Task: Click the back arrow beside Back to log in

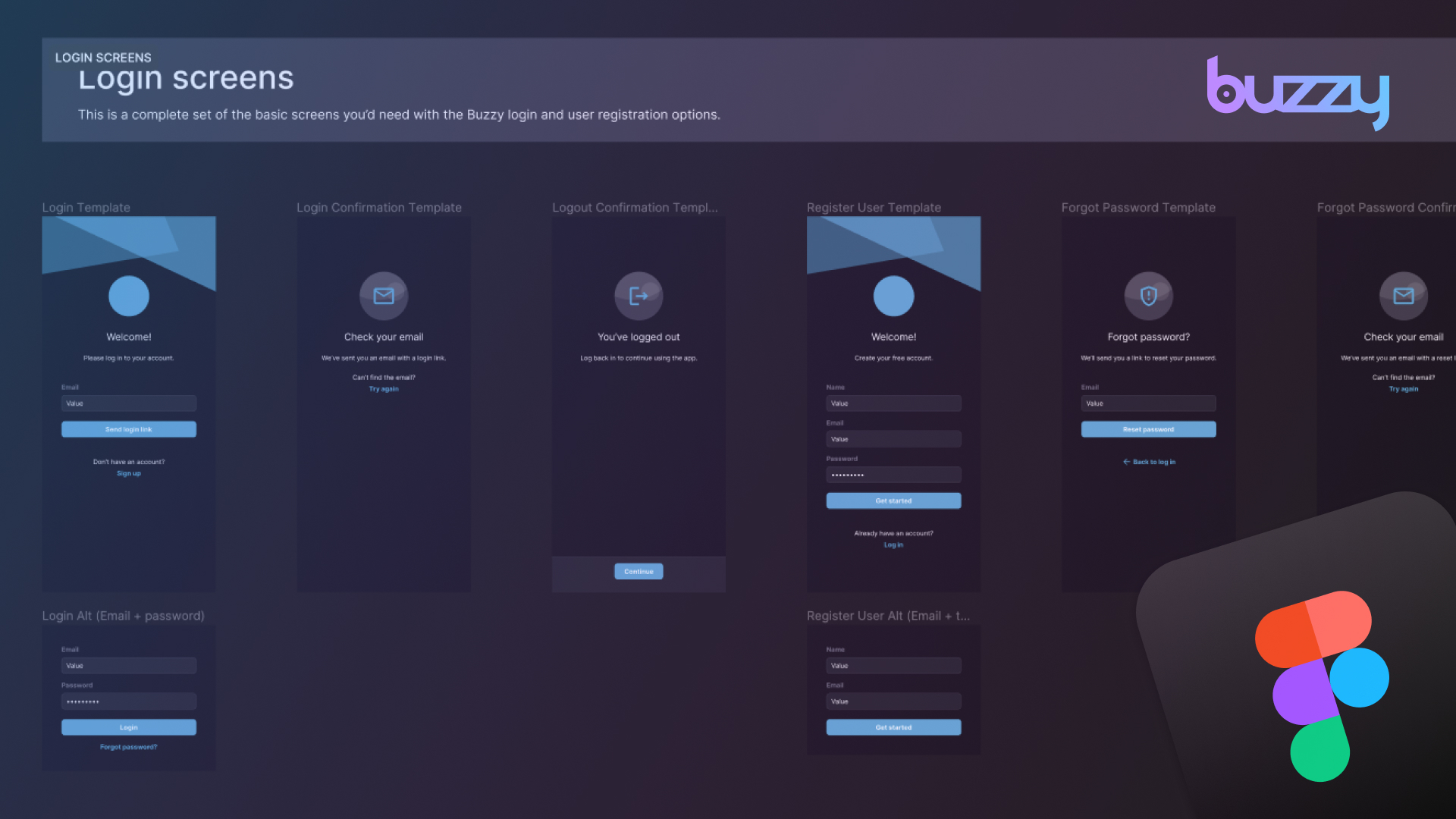Action: (x=1126, y=462)
